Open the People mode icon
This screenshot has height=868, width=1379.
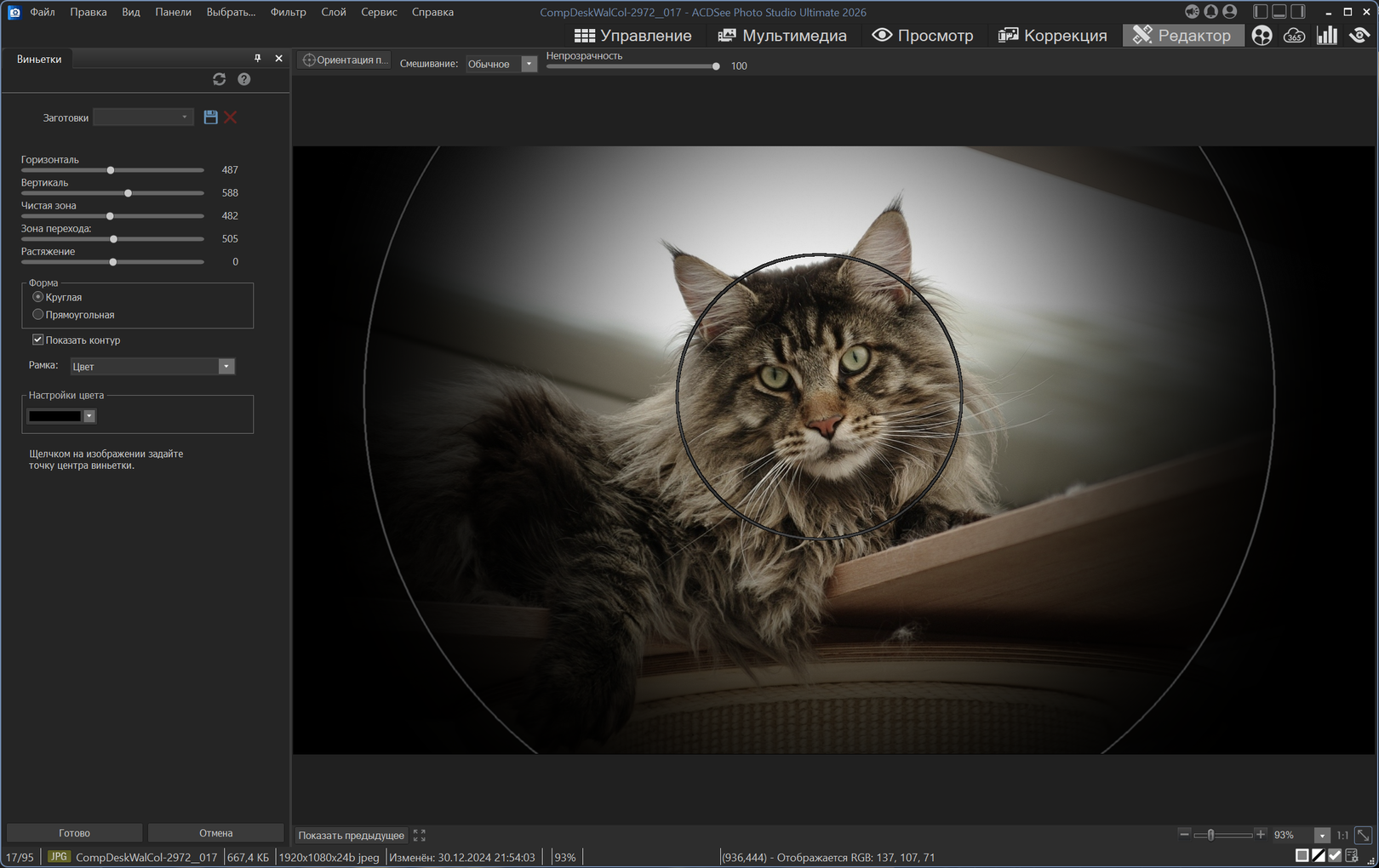tap(1262, 36)
